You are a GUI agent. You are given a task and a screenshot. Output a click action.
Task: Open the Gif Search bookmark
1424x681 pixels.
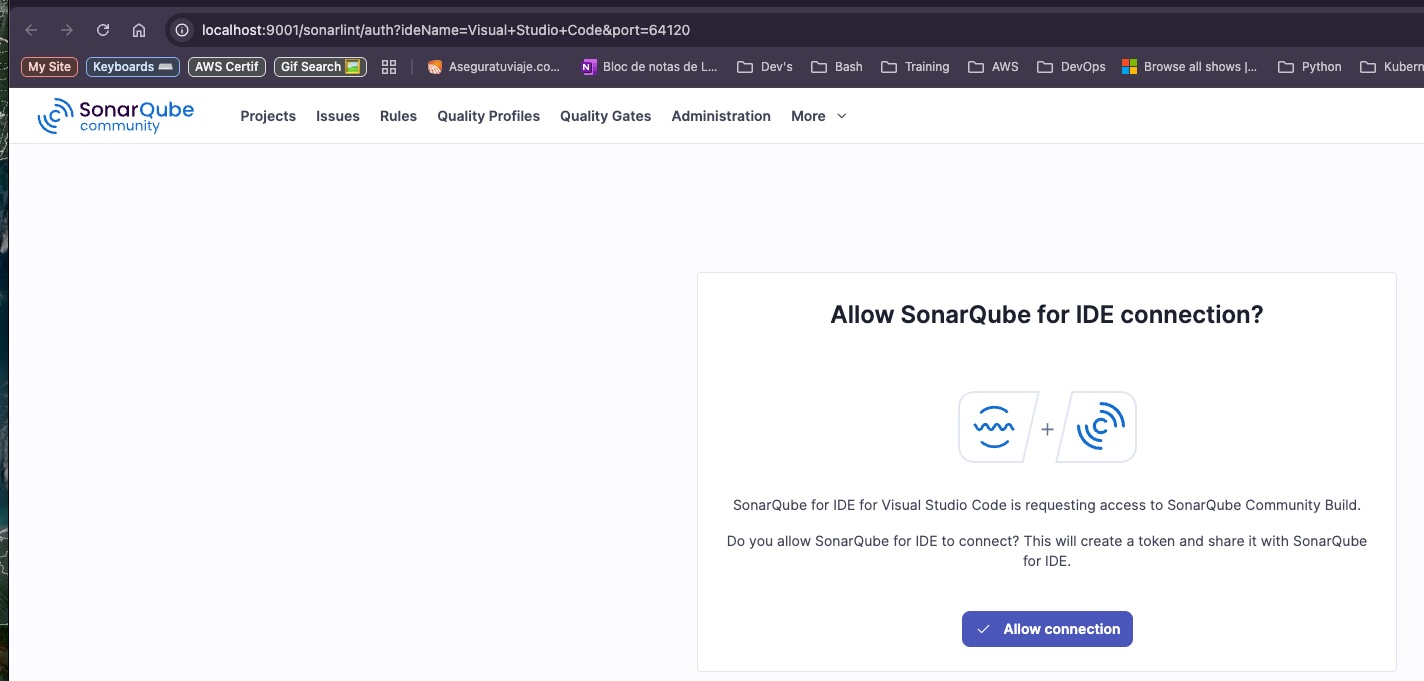pyautogui.click(x=320, y=67)
